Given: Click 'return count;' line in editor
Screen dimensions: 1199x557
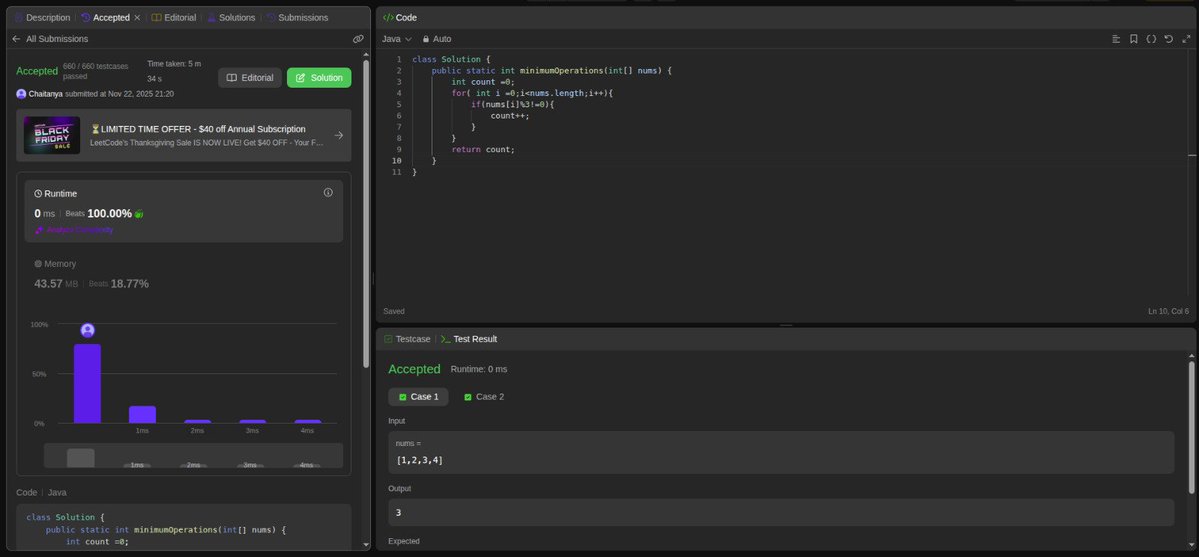Looking at the screenshot, I should (x=483, y=149).
